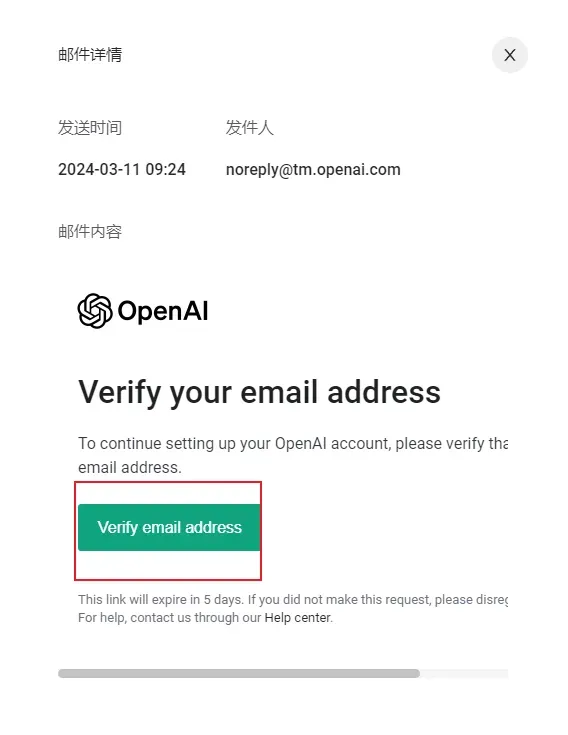Click the horizontal scrollbar thumb
The width and height of the screenshot is (568, 735).
239,674
